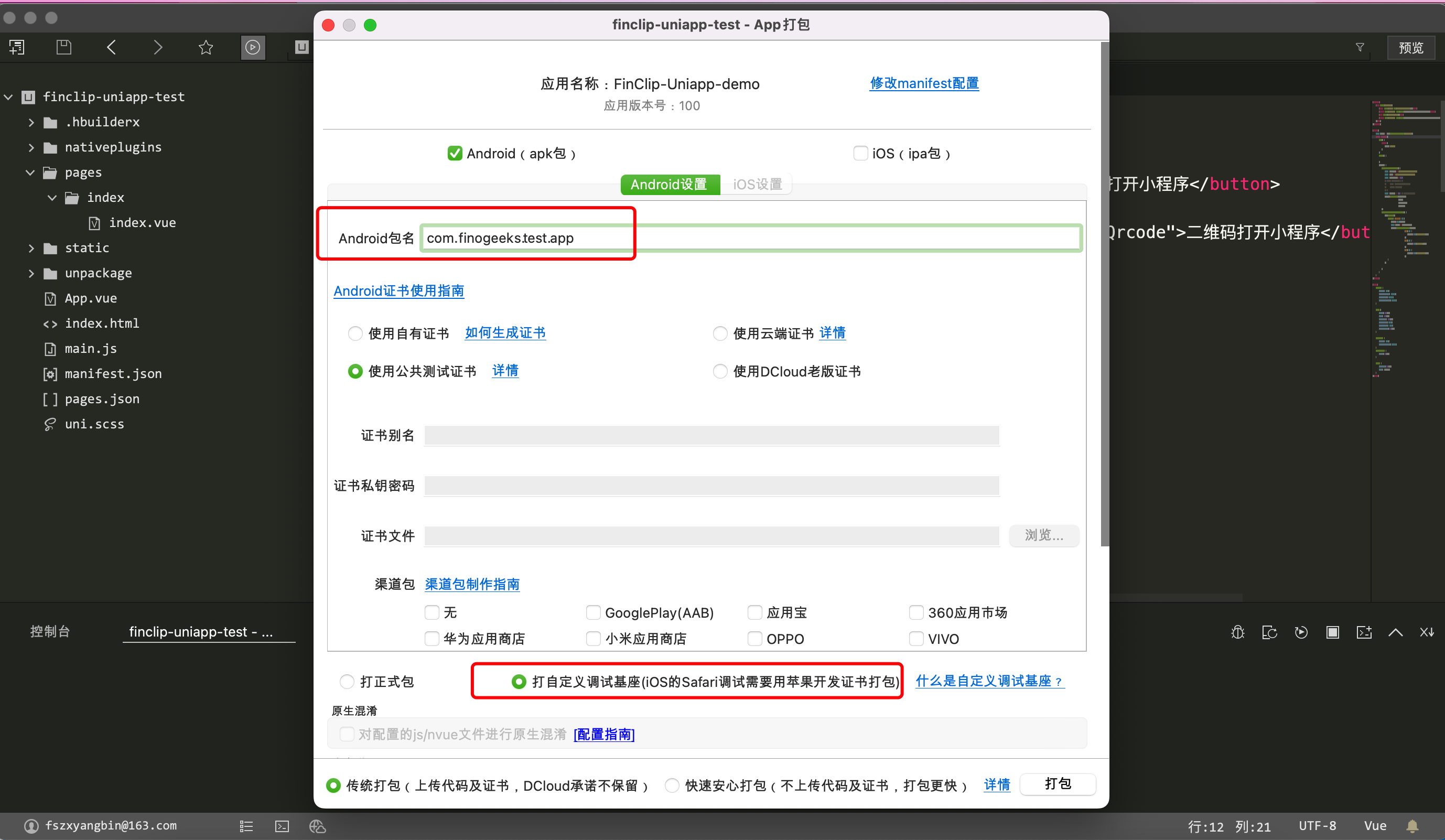
Task: Select the 使用自有证书 radio button
Action: pyautogui.click(x=355, y=333)
